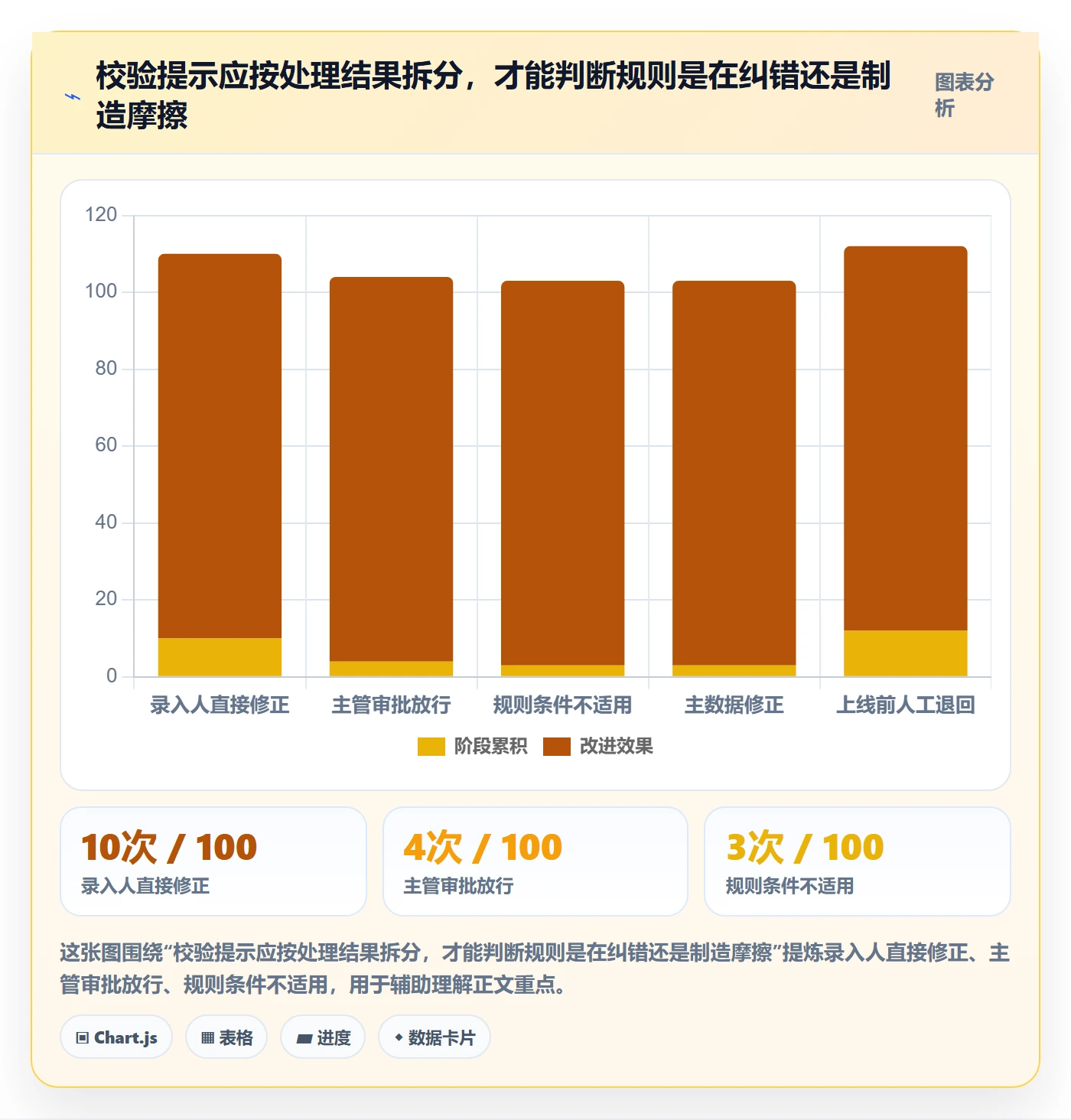
Task: Click the x-axis label 主管审批放行
Action: pos(391,705)
